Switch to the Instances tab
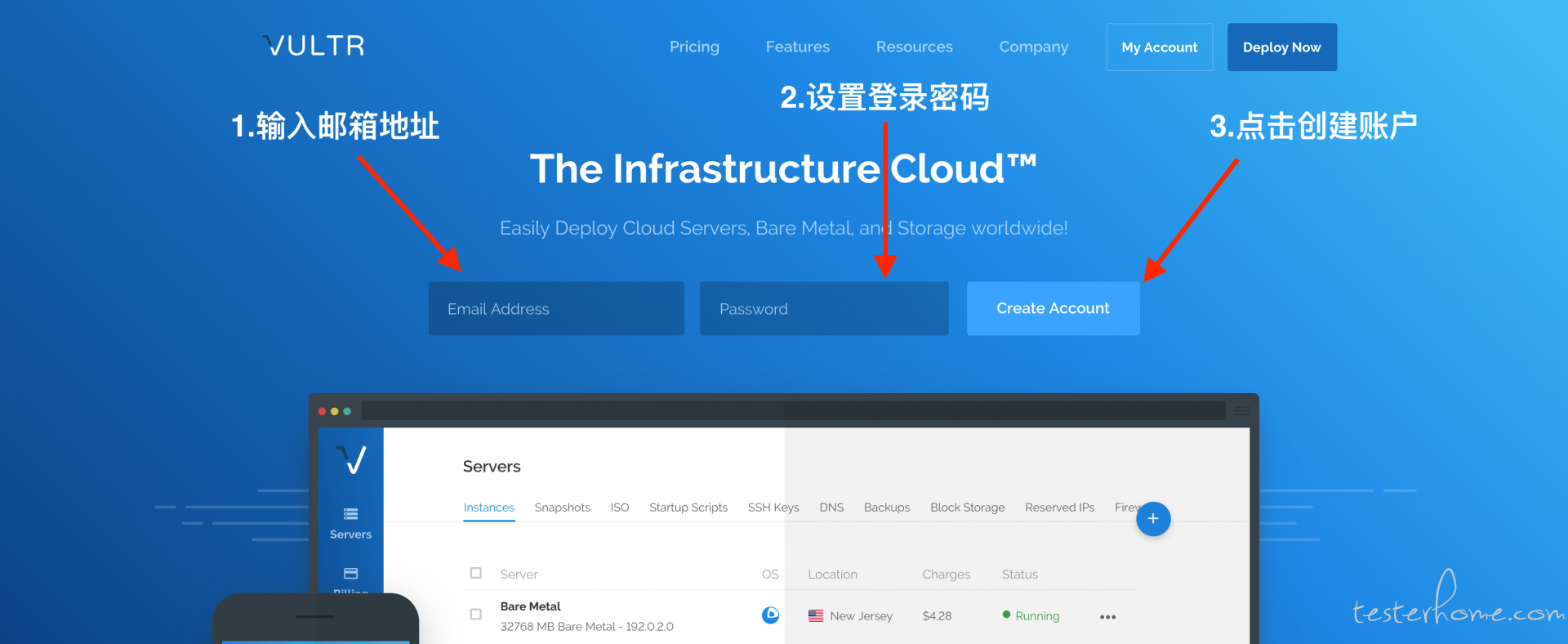The image size is (1568, 644). [489, 508]
